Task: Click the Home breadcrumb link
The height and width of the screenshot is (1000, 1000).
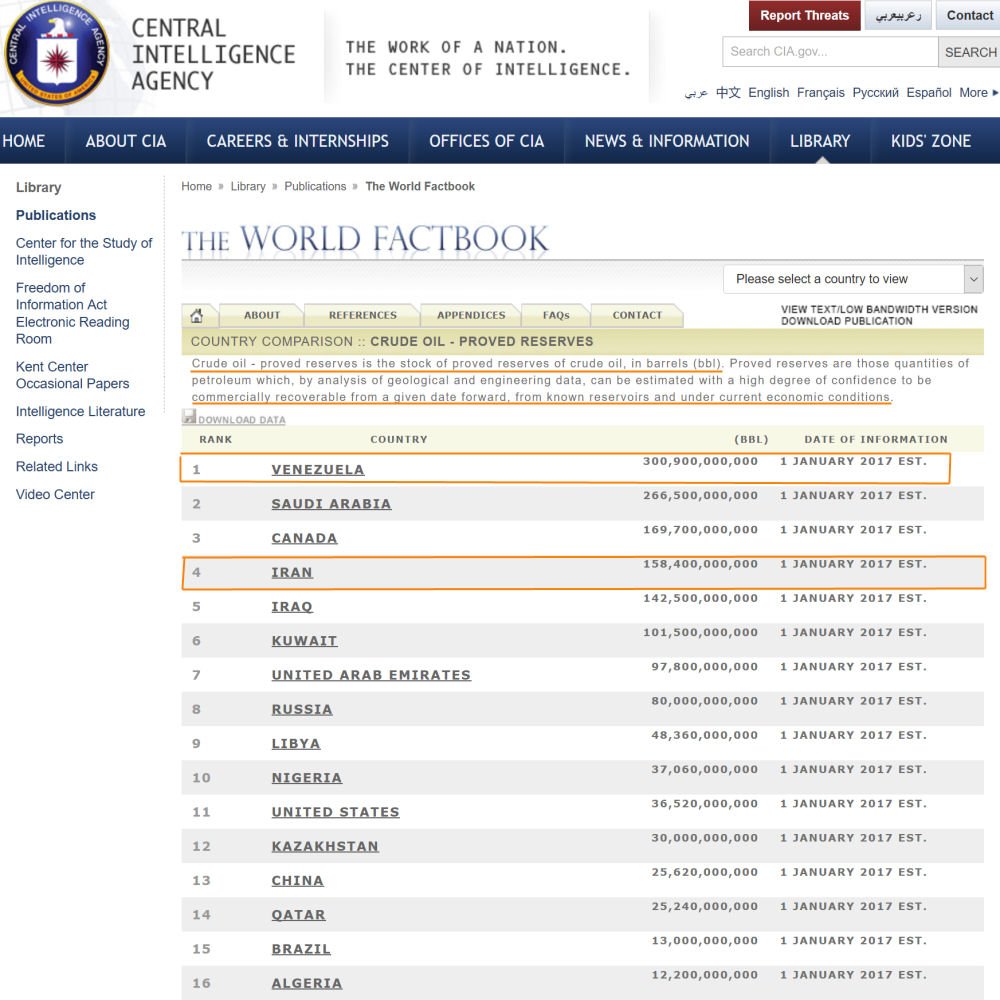Action: coord(196,186)
